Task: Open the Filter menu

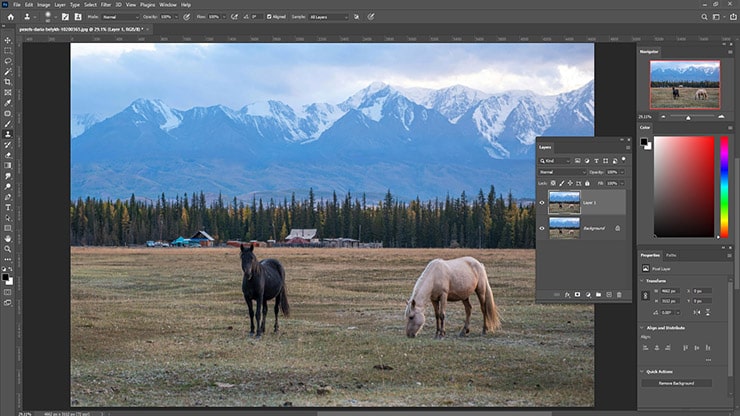Action: click(106, 5)
